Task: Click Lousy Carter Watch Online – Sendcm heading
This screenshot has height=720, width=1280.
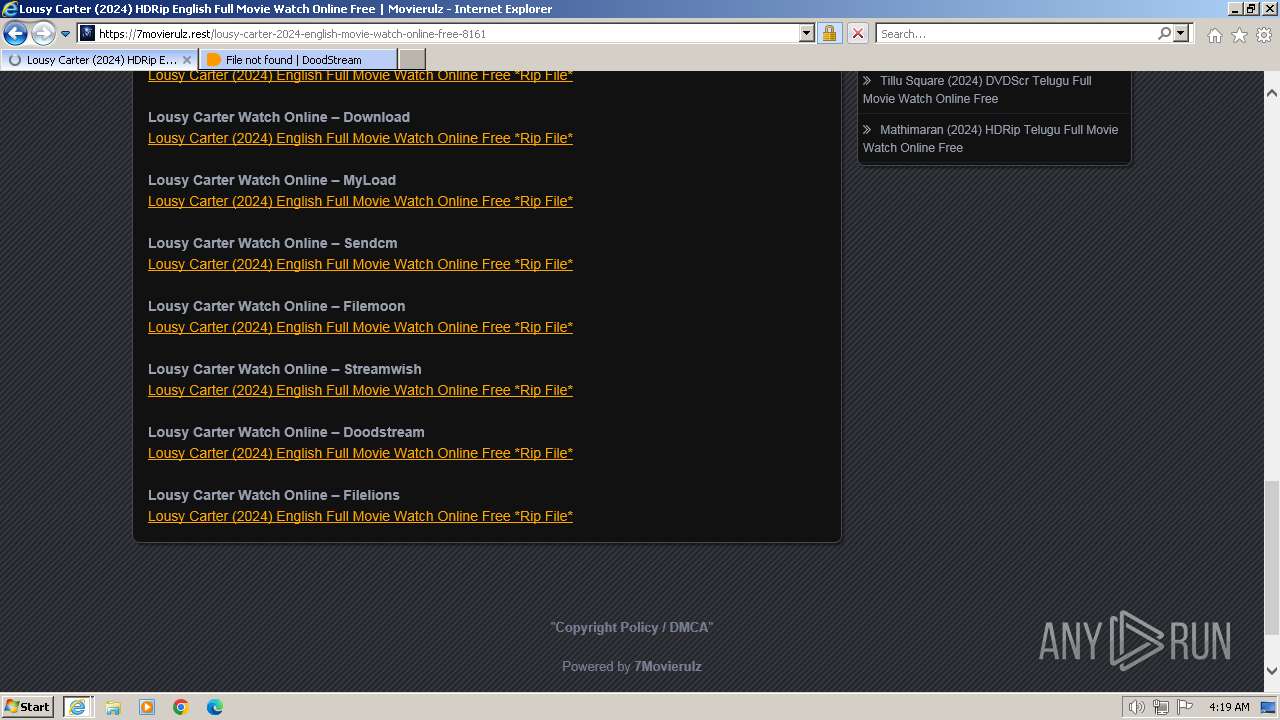Action: [273, 243]
